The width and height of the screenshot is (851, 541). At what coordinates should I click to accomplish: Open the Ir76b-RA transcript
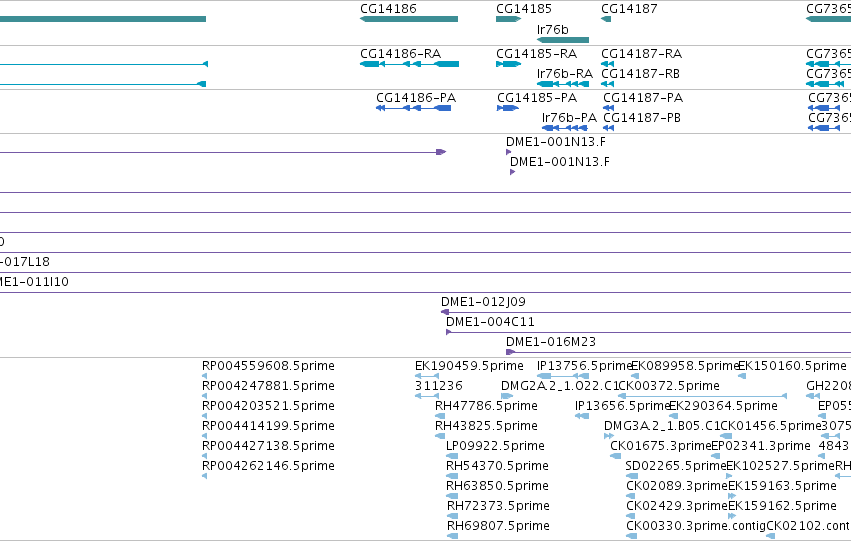pyautogui.click(x=564, y=73)
